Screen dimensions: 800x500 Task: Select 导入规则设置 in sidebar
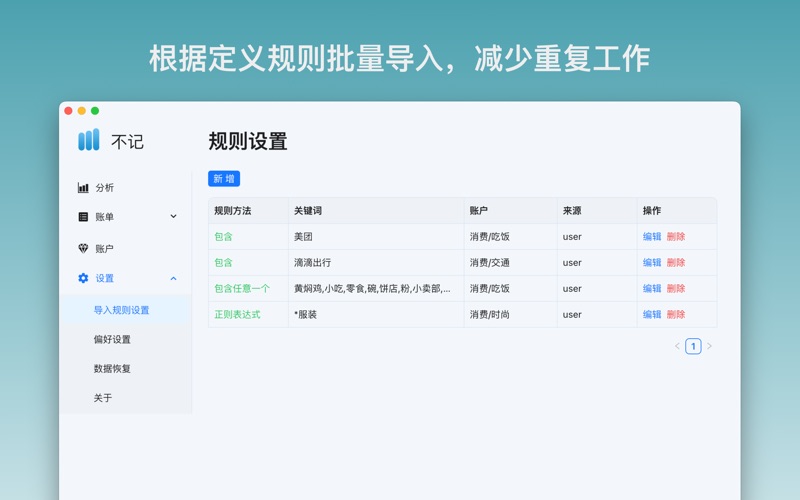tap(121, 310)
